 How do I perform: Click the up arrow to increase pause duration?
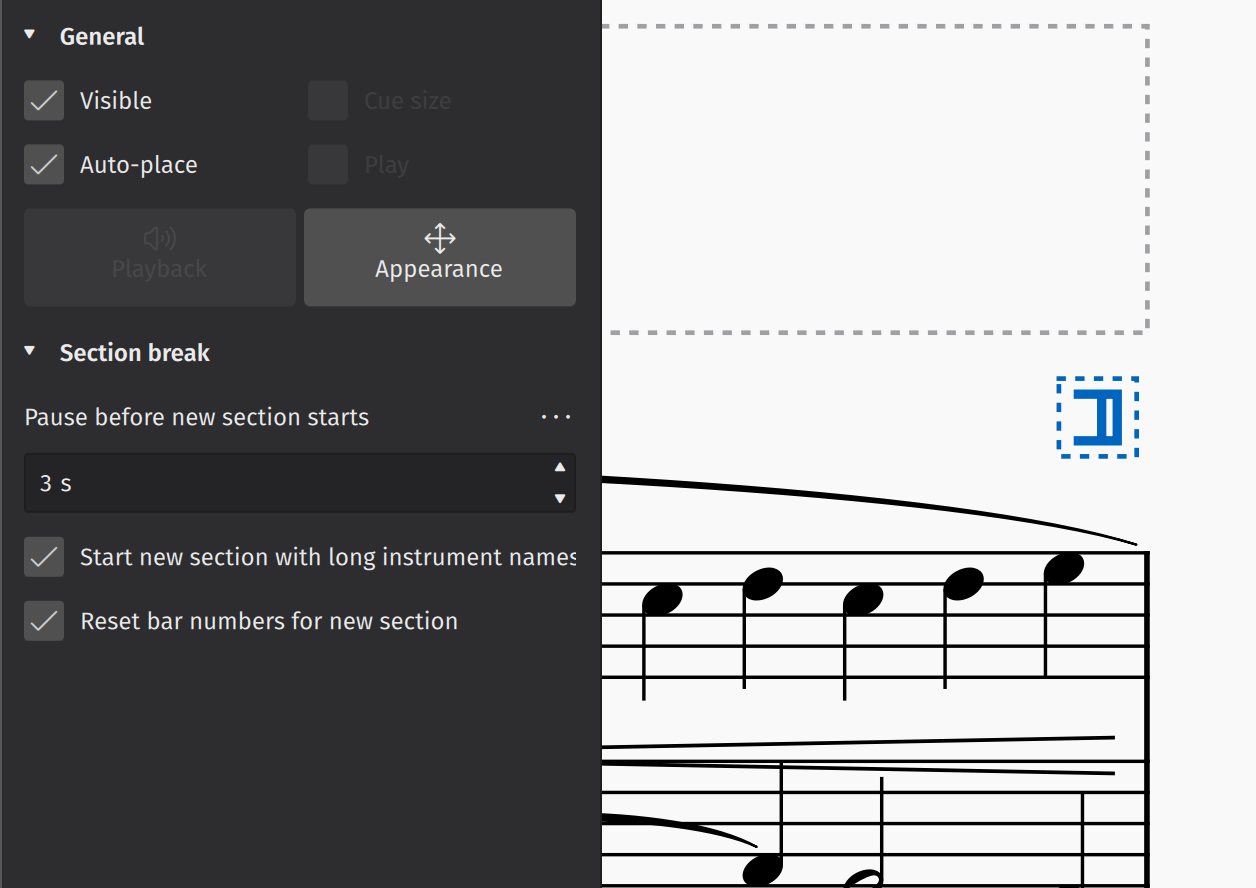(x=560, y=468)
